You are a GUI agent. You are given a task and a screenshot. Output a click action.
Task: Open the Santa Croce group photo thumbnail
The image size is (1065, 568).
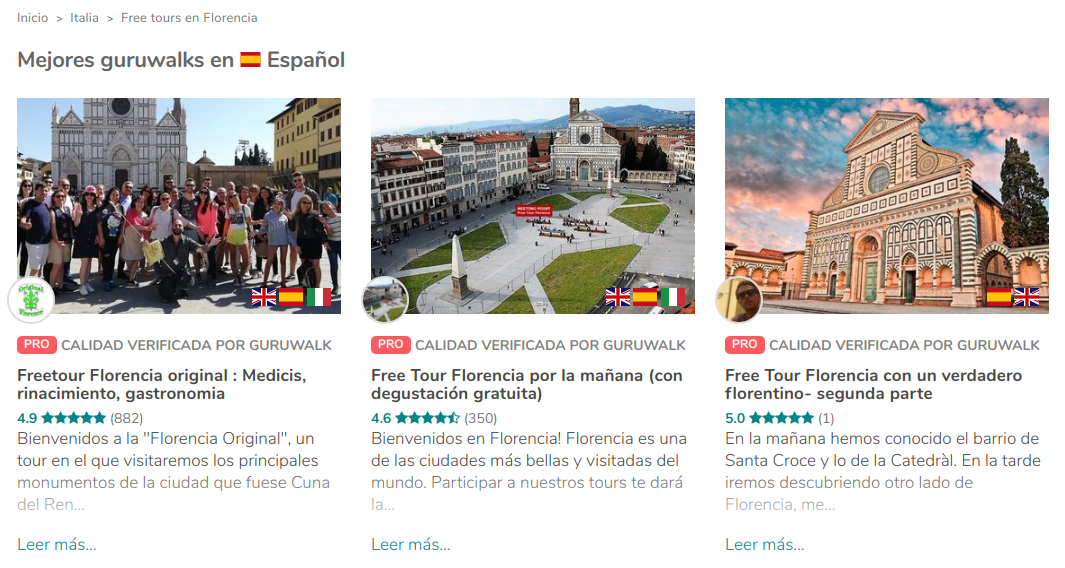tap(179, 206)
